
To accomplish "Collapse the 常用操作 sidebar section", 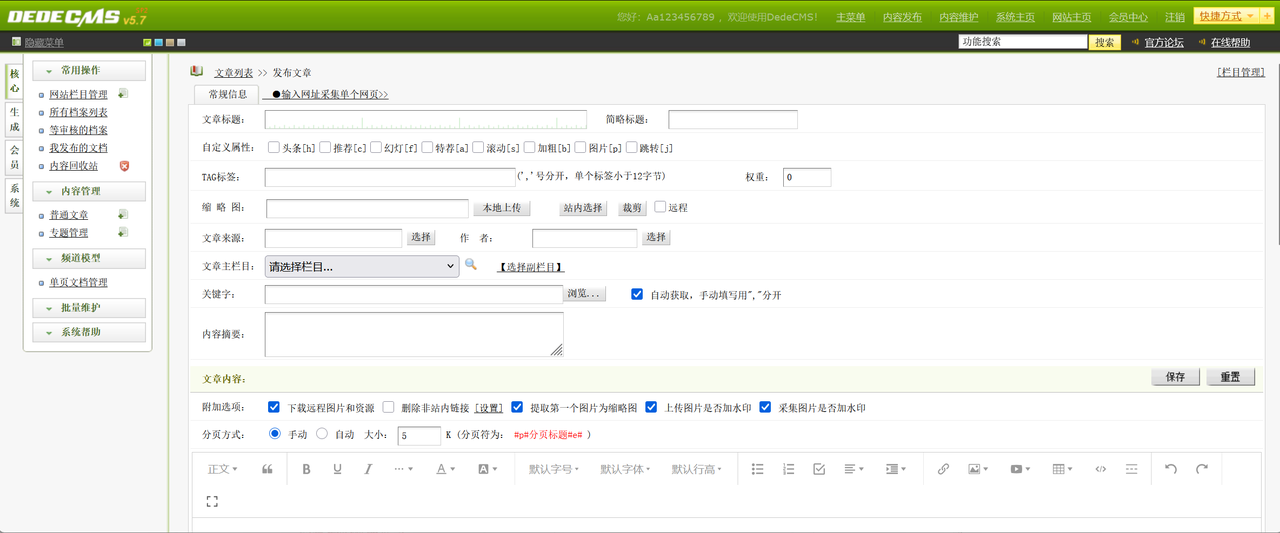I will click(89, 71).
